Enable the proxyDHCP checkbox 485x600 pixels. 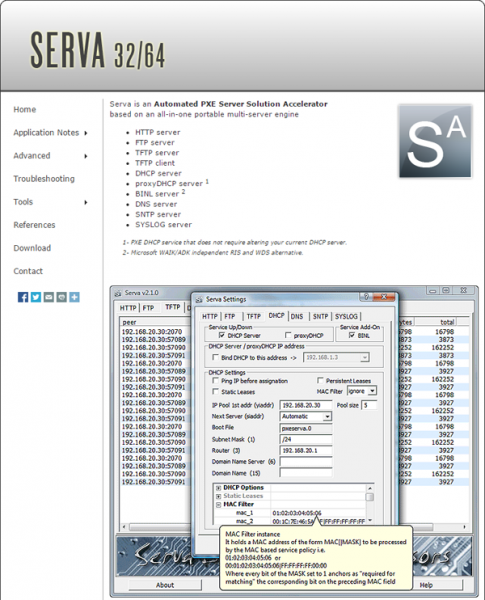click(288, 335)
